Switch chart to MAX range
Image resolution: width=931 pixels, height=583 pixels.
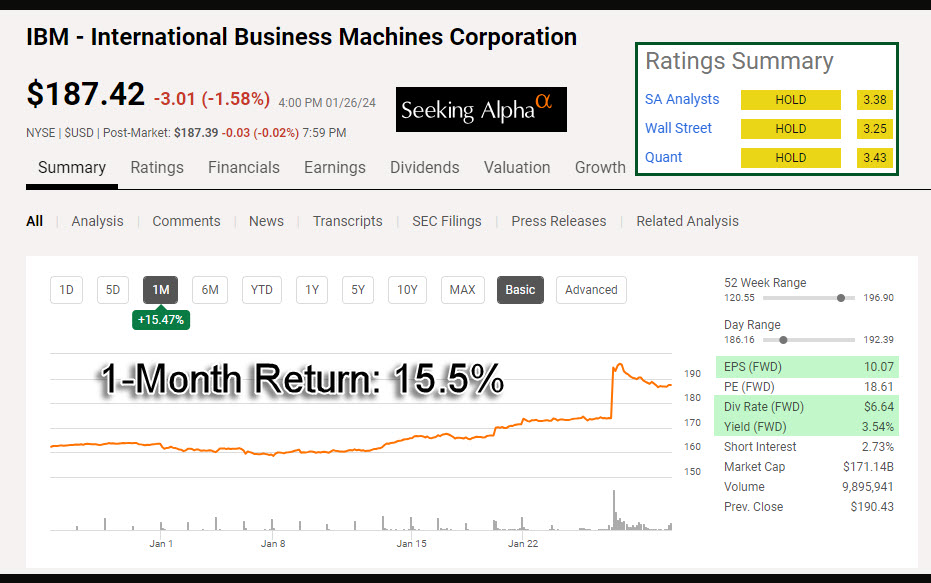pos(462,290)
